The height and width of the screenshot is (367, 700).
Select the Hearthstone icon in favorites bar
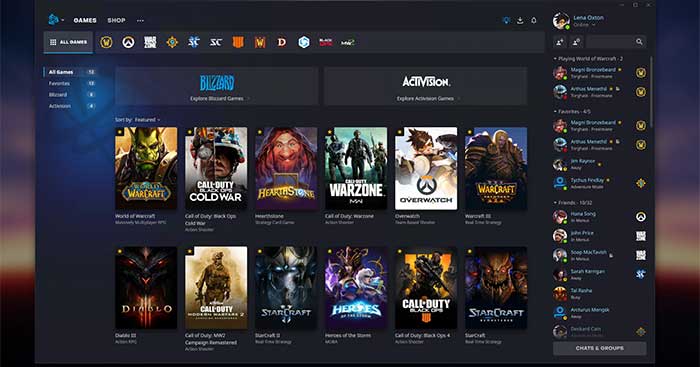tap(172, 42)
